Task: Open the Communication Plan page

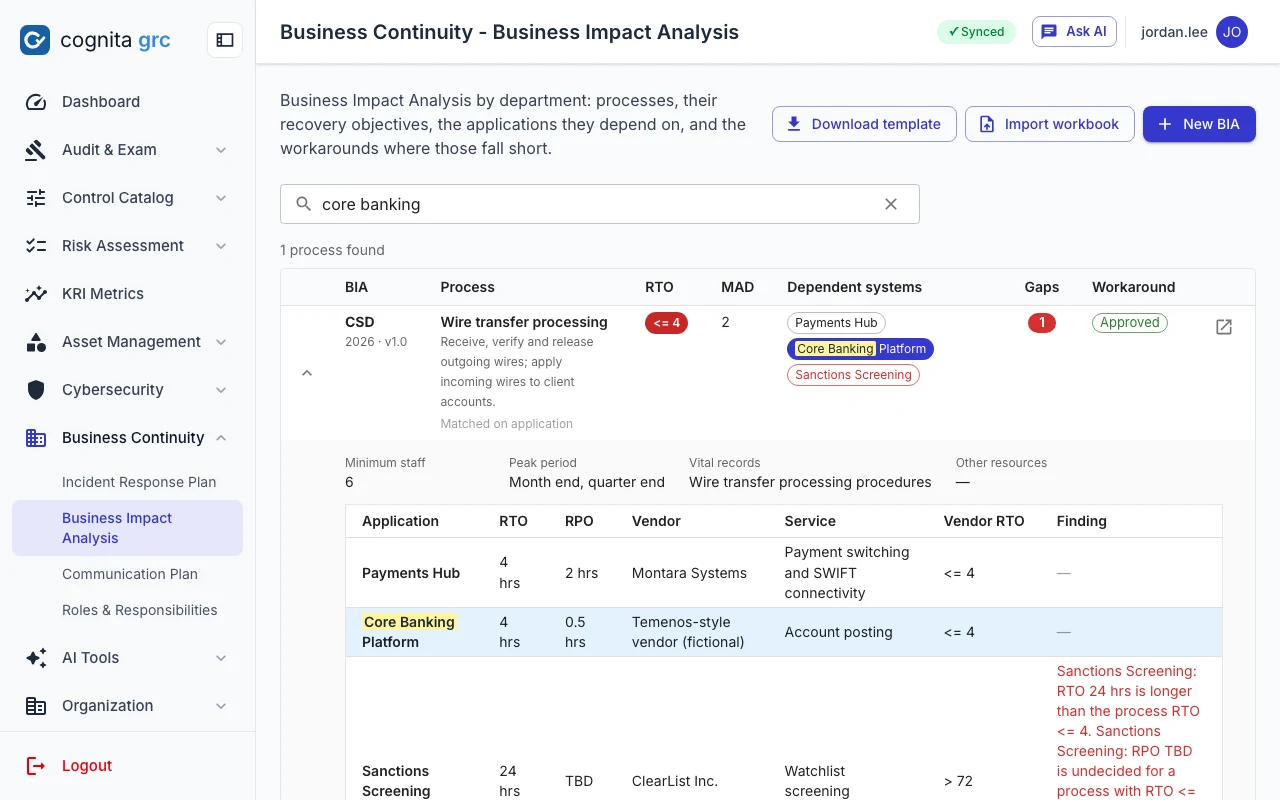Action: coord(130,574)
